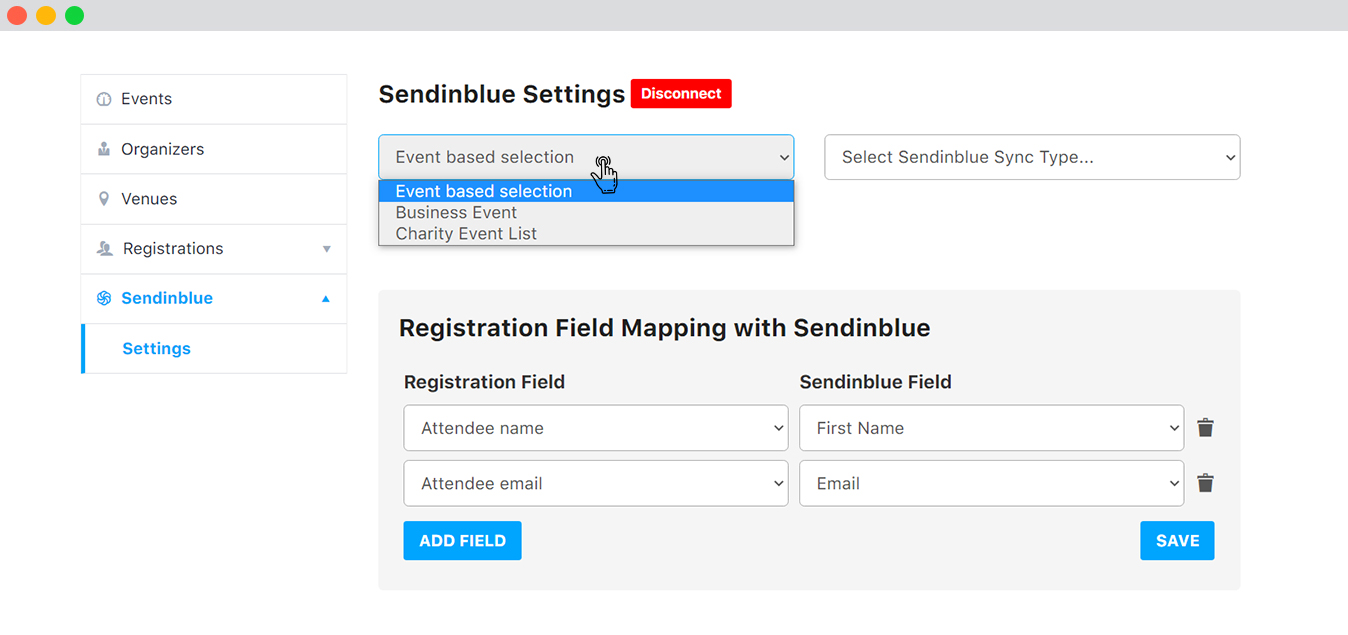Click the Registration Field column label
Viewport: 1348px width, 635px height.
coord(484,382)
